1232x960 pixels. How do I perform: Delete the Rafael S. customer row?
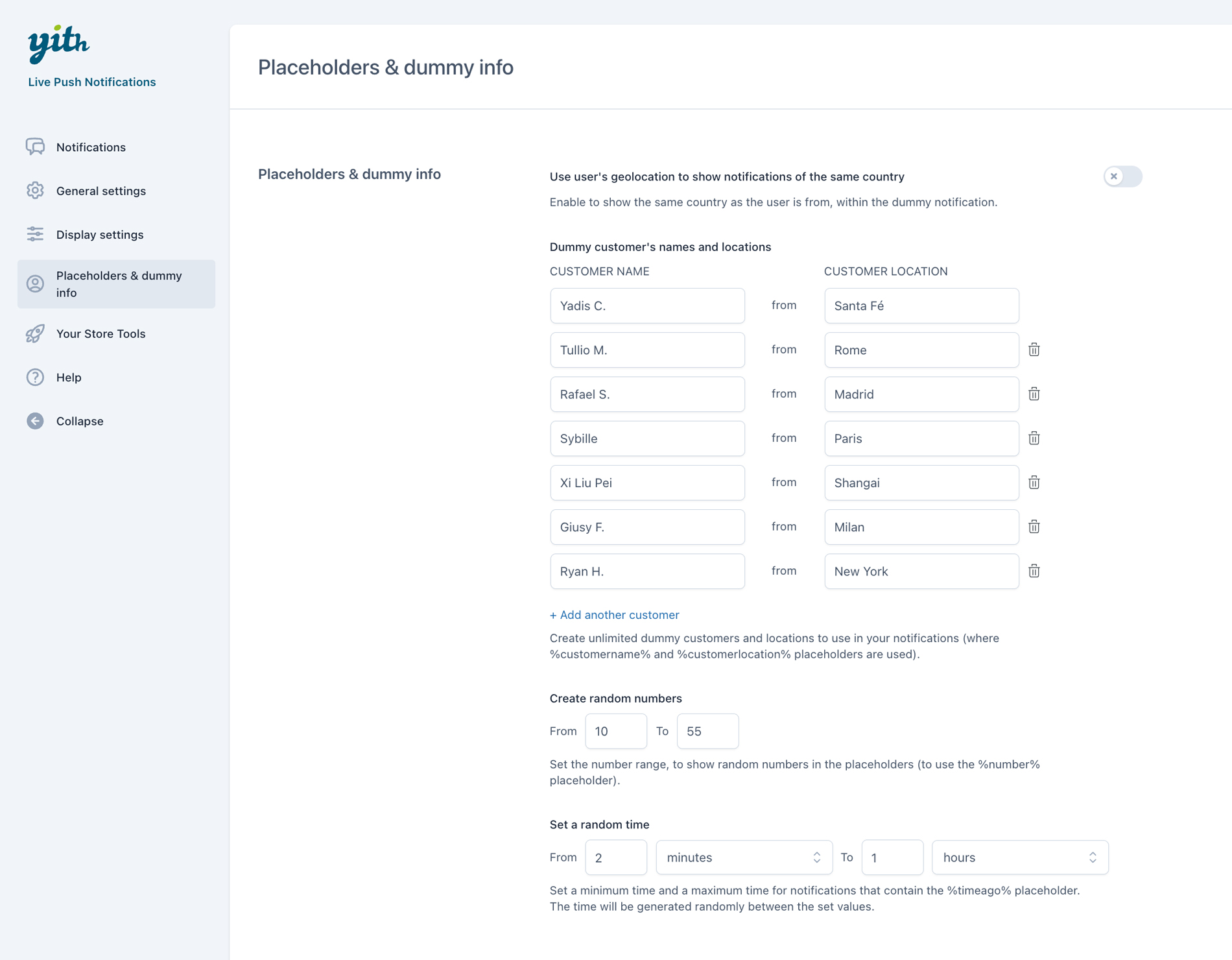tap(1034, 394)
